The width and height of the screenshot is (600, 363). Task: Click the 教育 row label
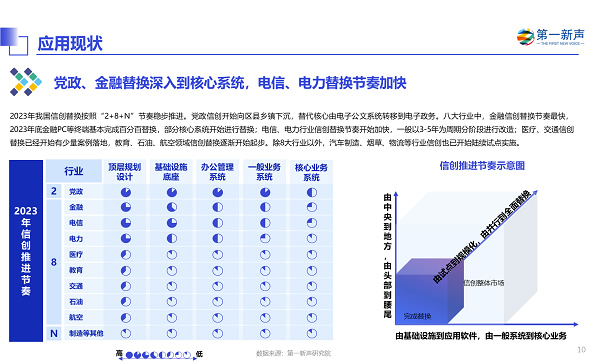coord(76,270)
